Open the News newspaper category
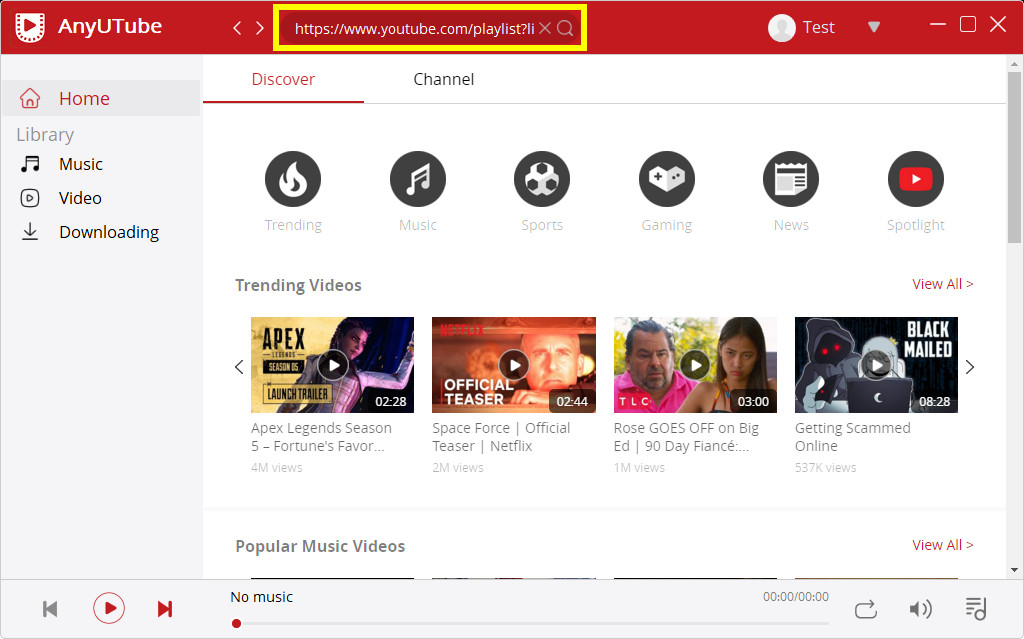 pos(791,179)
